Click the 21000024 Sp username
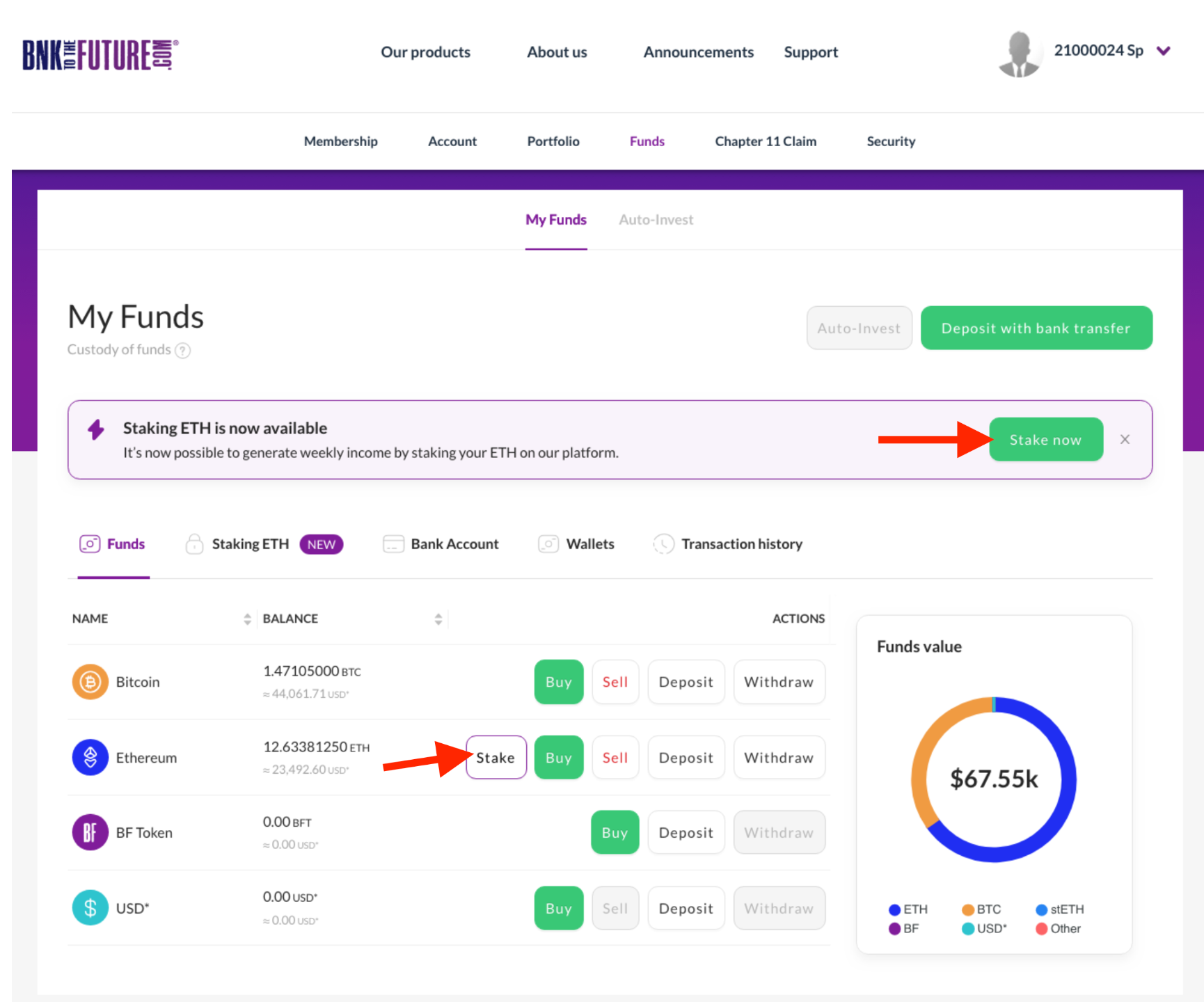Image resolution: width=1204 pixels, height=1002 pixels. tap(1099, 51)
